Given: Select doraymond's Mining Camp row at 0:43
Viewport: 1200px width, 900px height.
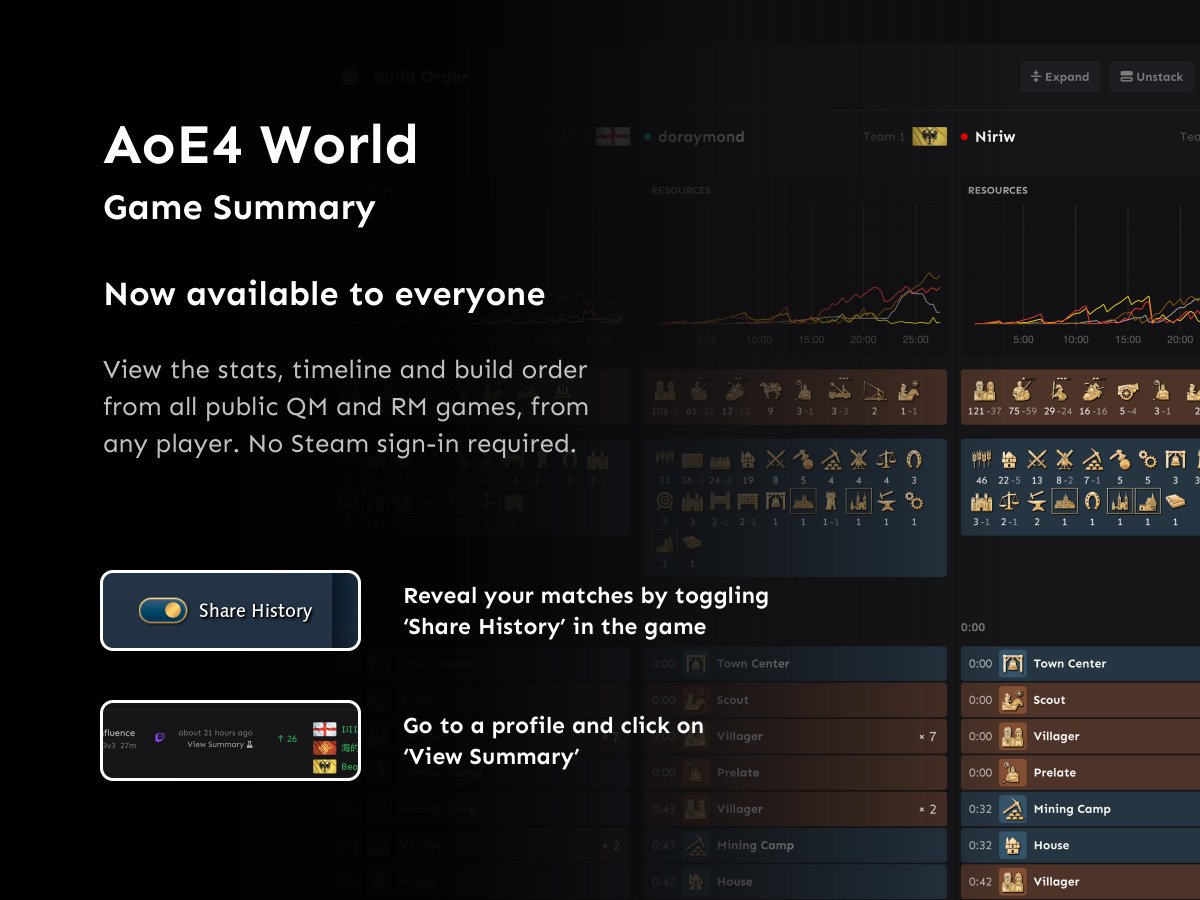Looking at the screenshot, I should [x=795, y=845].
